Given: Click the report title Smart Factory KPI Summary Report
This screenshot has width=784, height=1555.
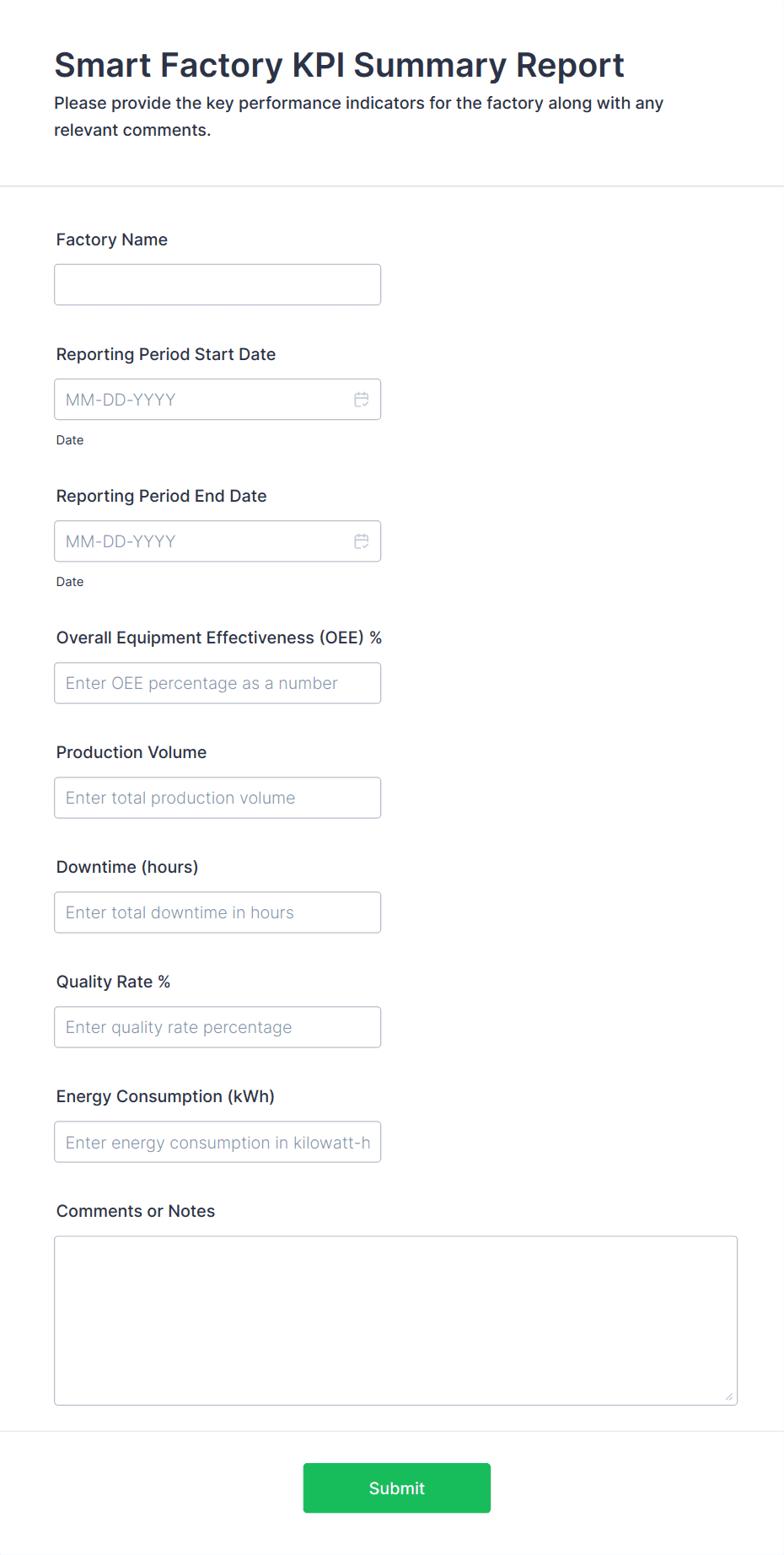Looking at the screenshot, I should tap(339, 65).
